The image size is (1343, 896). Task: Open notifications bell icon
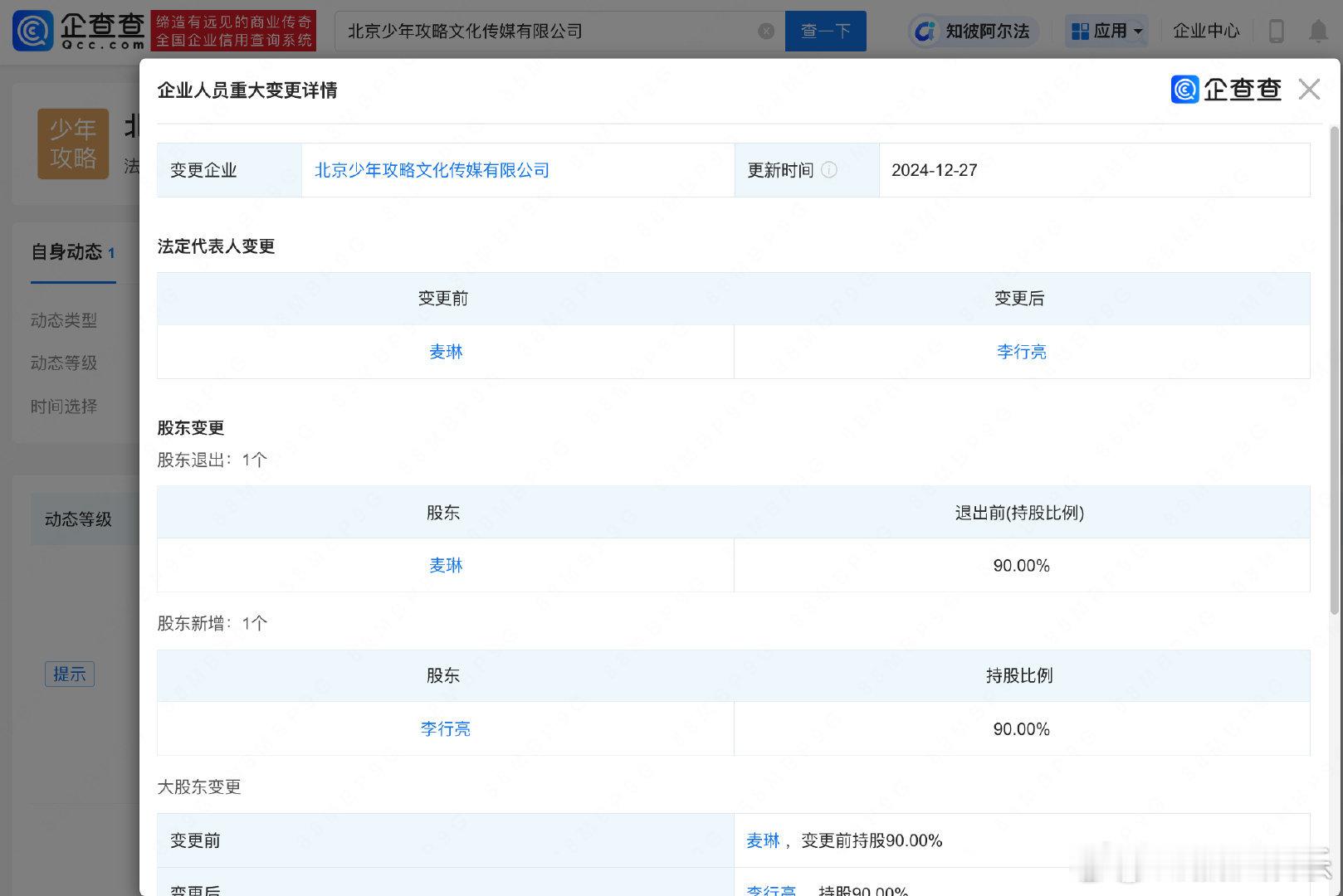(x=1318, y=32)
